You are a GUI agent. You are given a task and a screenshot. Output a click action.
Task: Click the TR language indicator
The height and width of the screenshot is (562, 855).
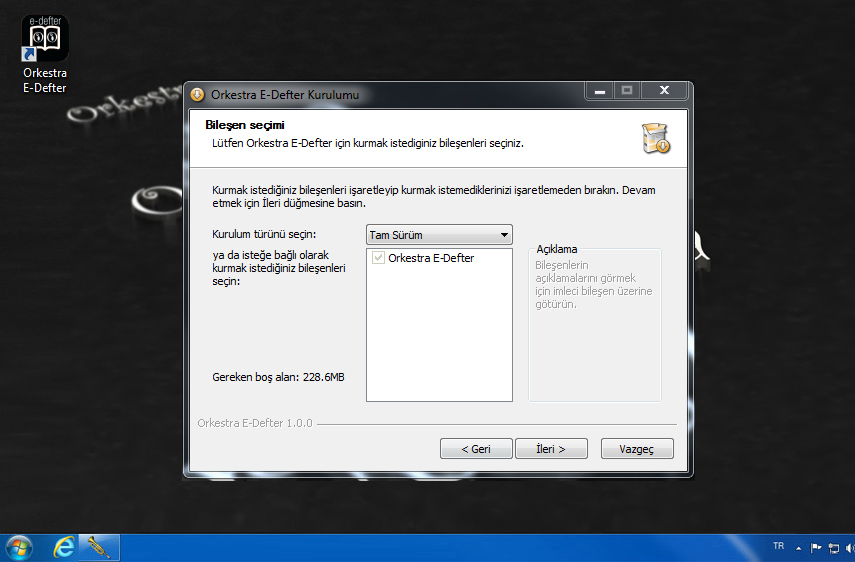coord(778,546)
